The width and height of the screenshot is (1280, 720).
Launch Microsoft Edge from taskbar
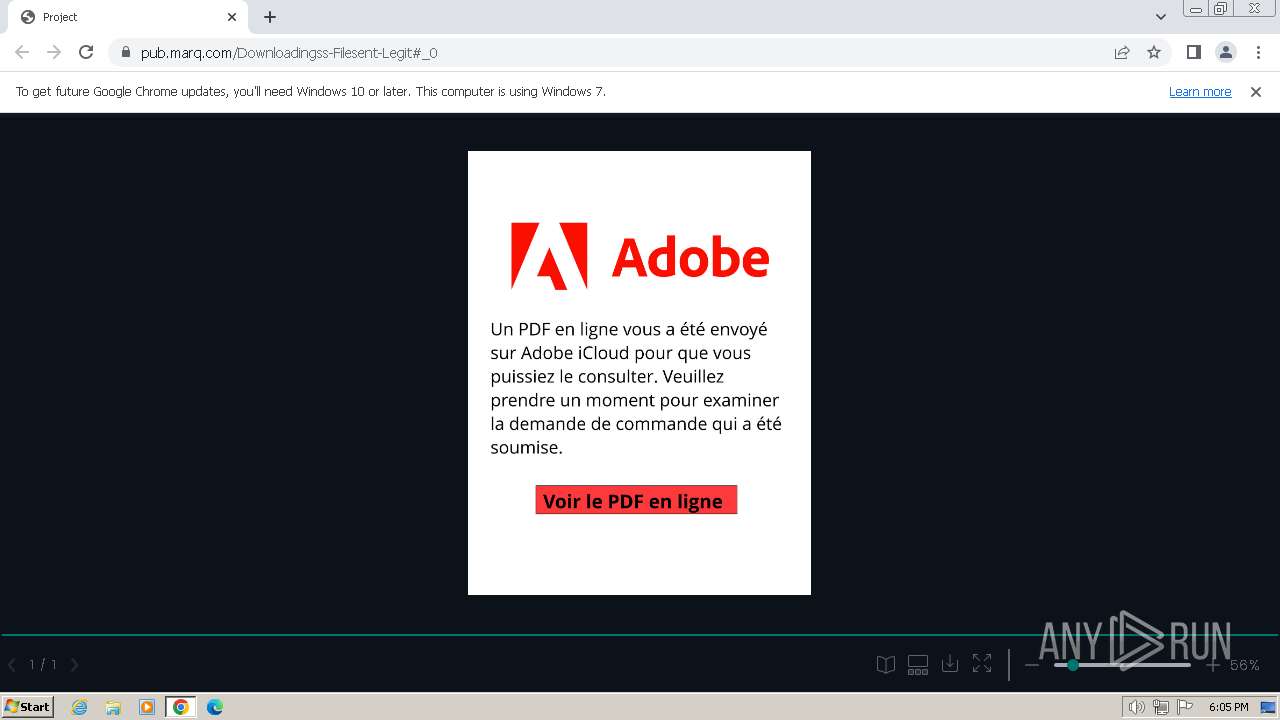pos(215,707)
